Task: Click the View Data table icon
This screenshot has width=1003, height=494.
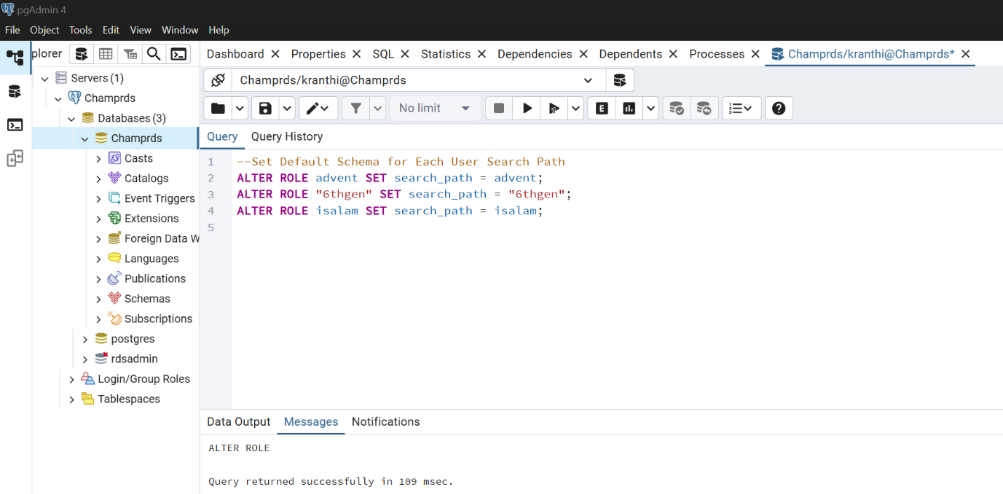Action: (x=105, y=54)
